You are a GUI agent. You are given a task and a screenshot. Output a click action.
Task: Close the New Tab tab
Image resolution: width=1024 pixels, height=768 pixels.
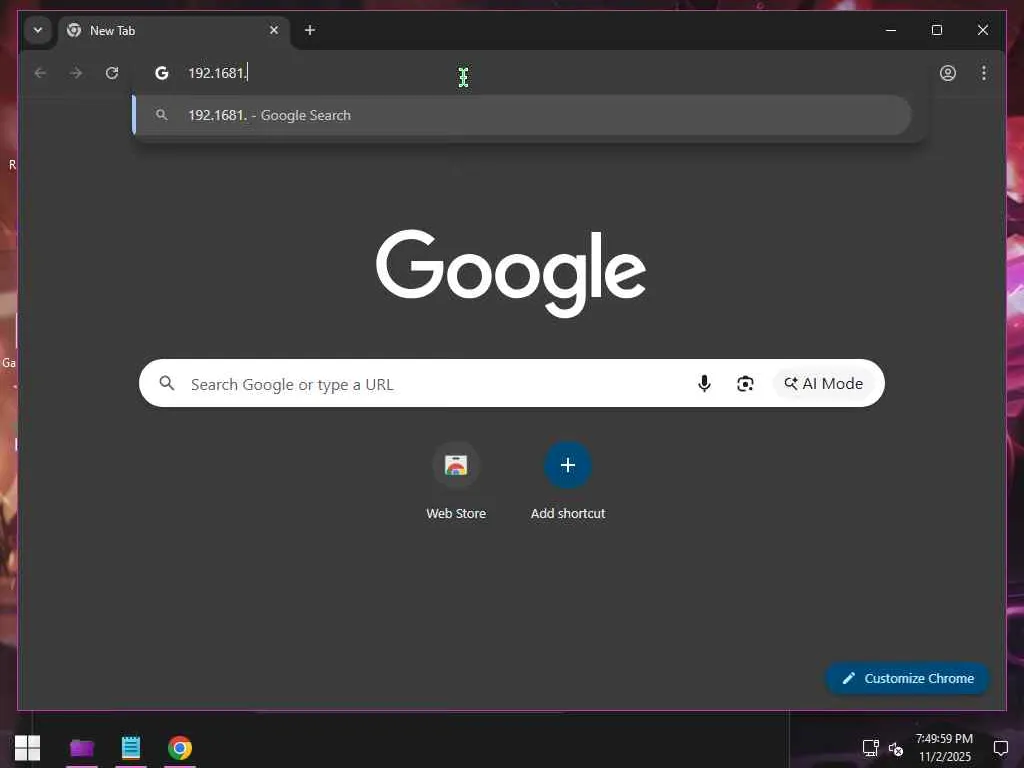click(274, 30)
